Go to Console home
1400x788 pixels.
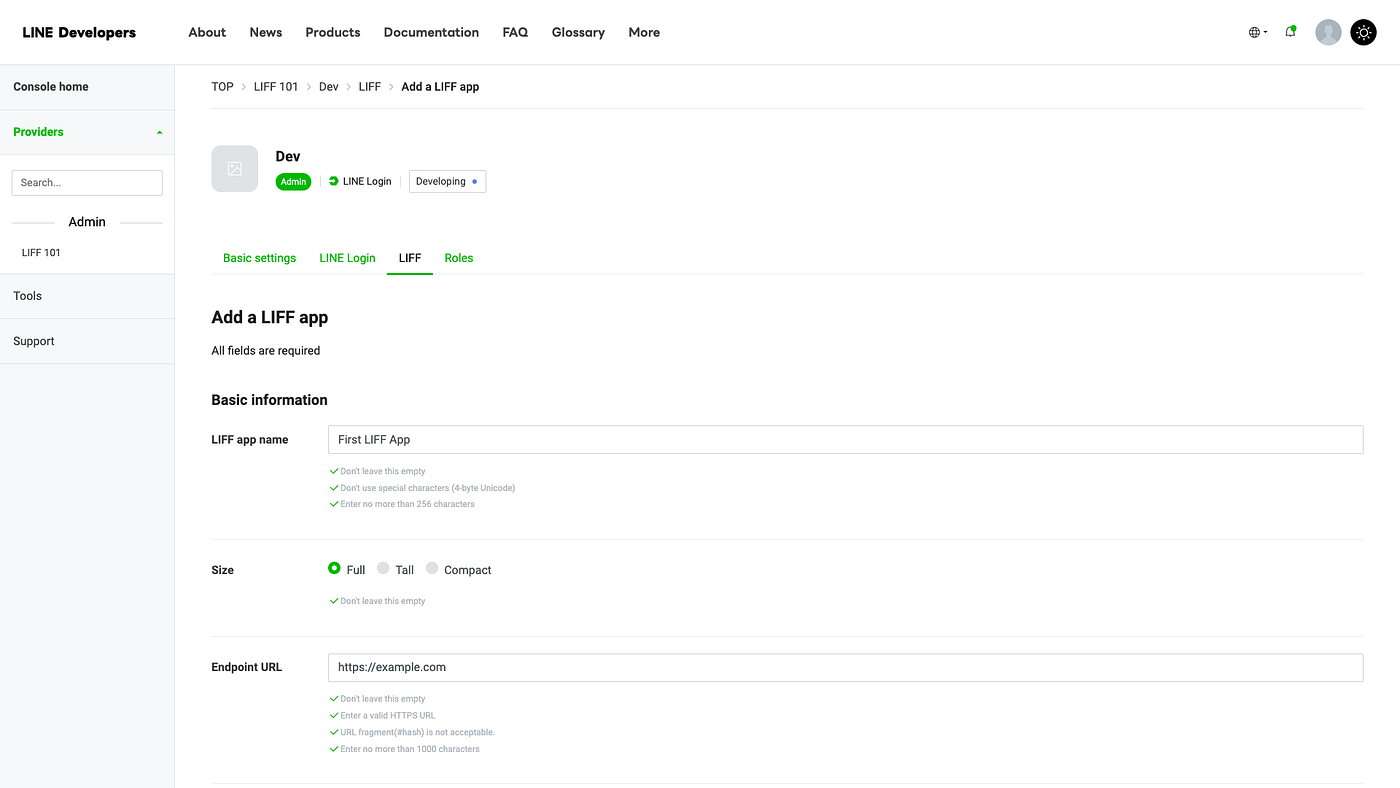[x=87, y=87]
